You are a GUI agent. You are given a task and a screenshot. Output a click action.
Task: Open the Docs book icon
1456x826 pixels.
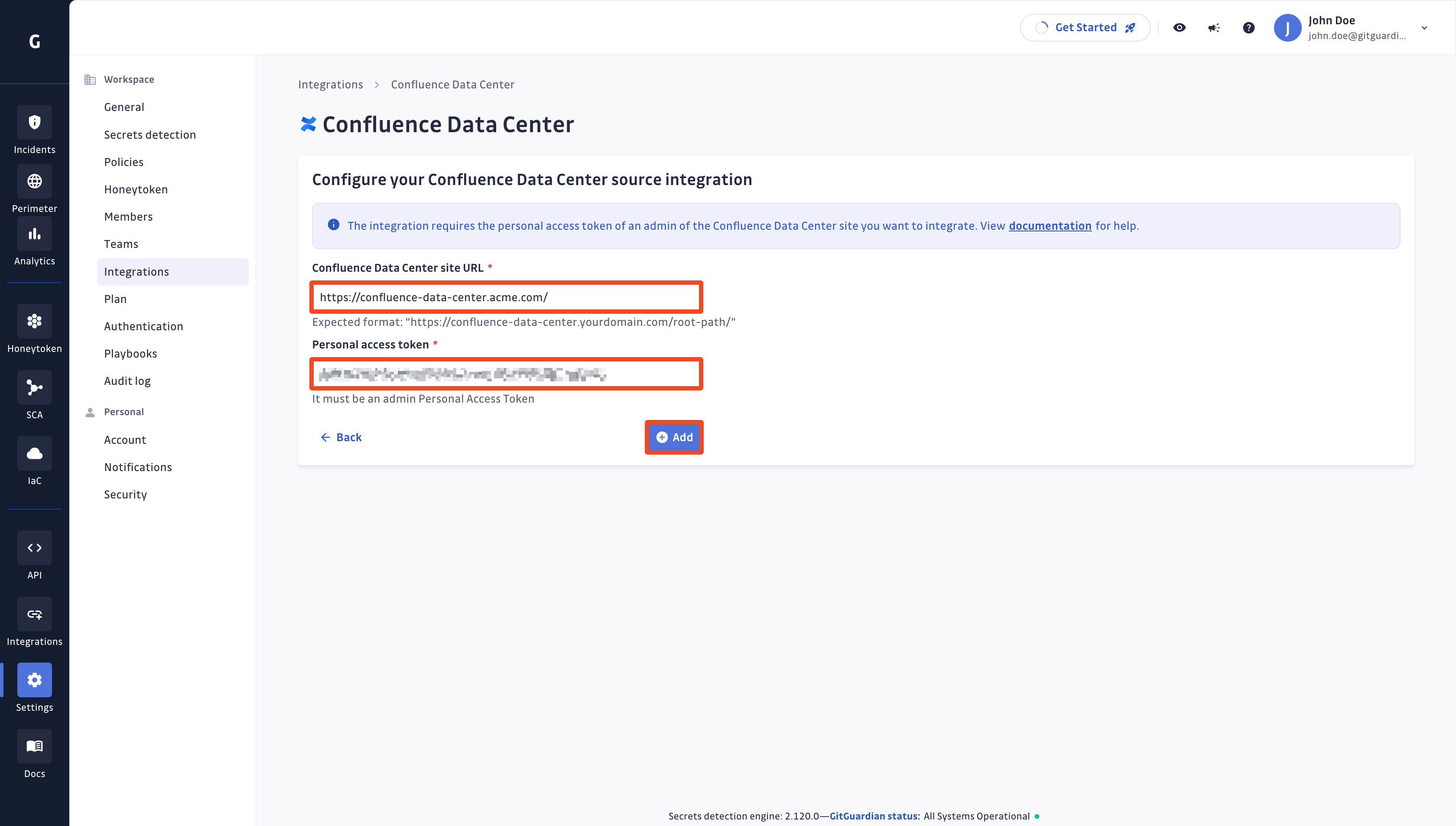tap(35, 746)
